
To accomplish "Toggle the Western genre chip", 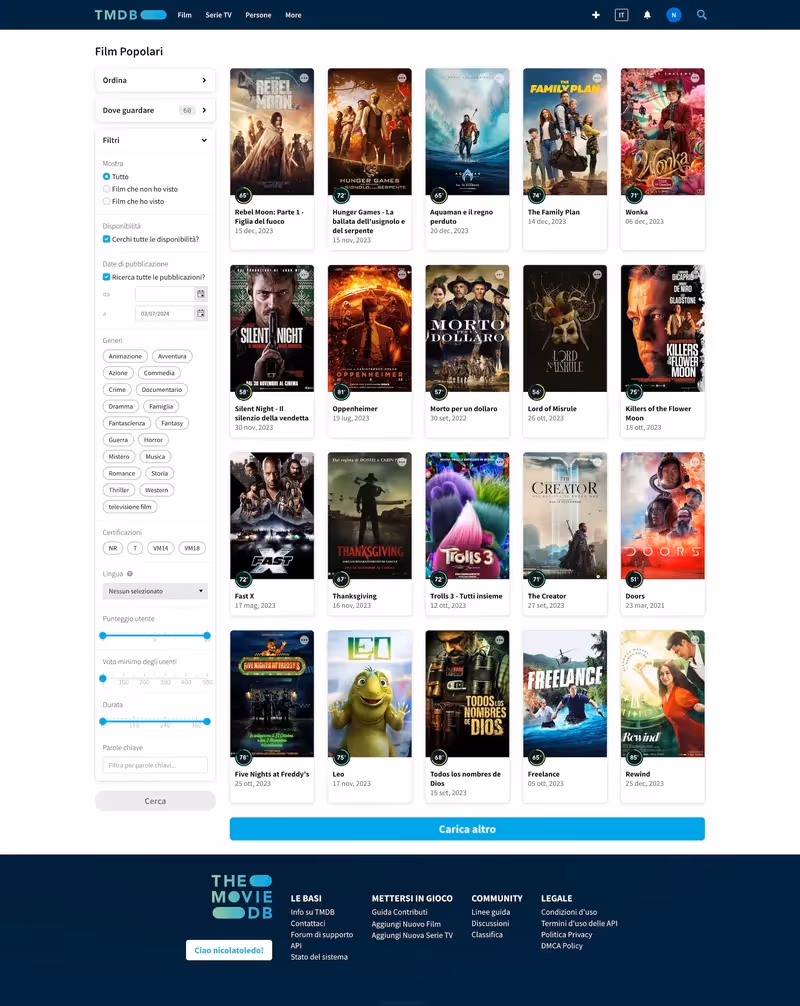I will click(157, 490).
